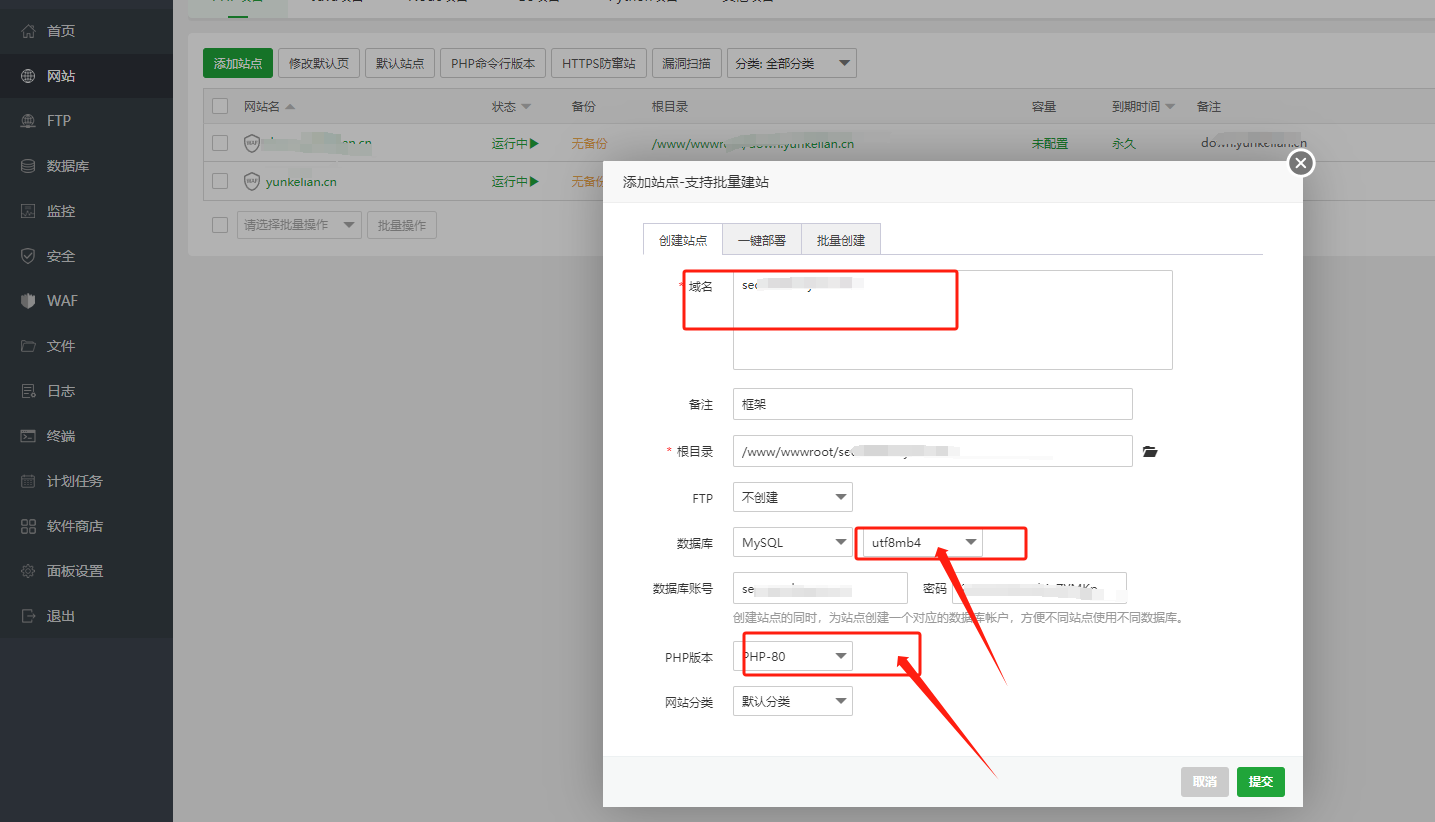
Task: Select the 网站 globe icon in sidebar
Action: click(x=28, y=76)
